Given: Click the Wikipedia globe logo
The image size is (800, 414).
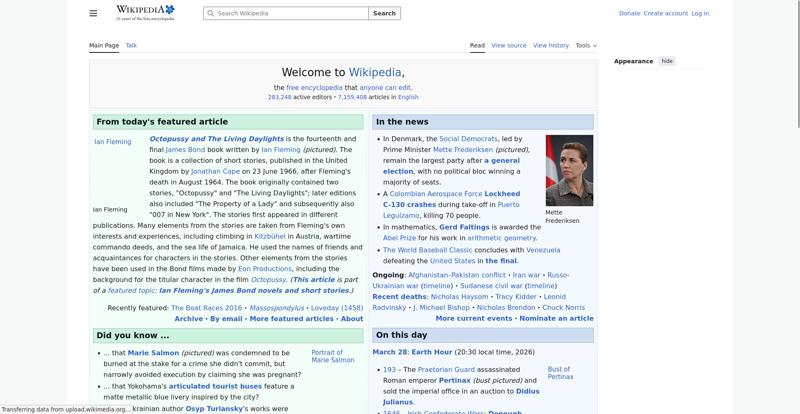Looking at the screenshot, I should [x=145, y=13].
